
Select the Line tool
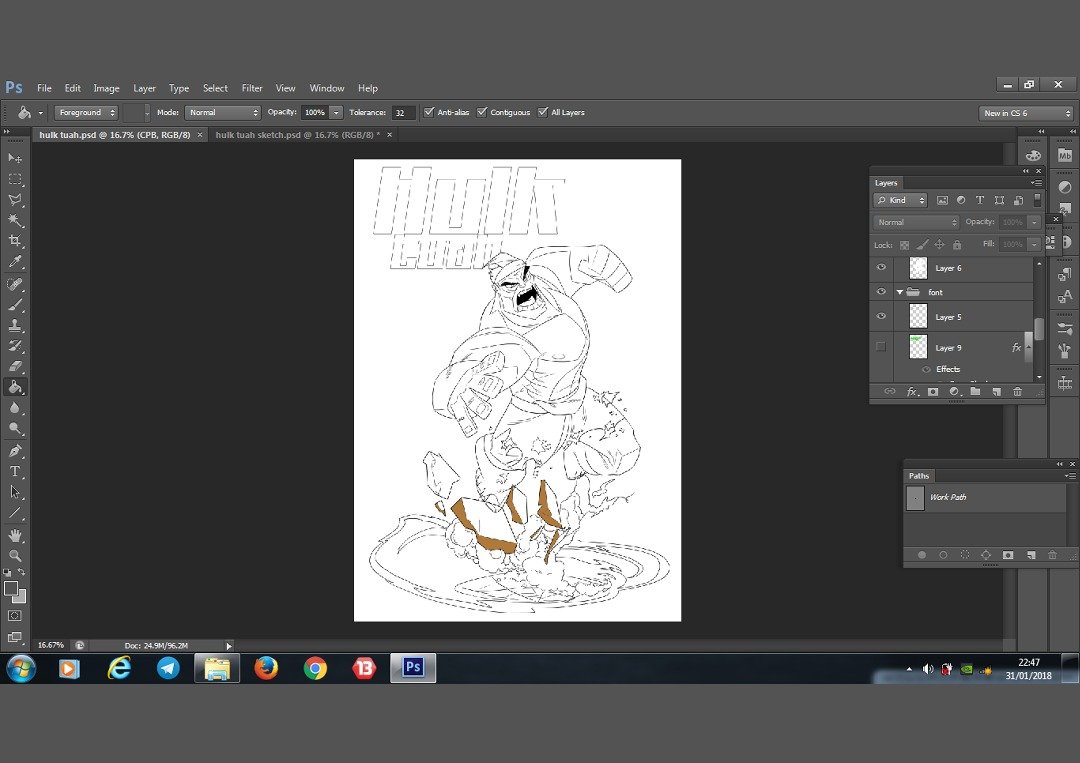coord(14,513)
